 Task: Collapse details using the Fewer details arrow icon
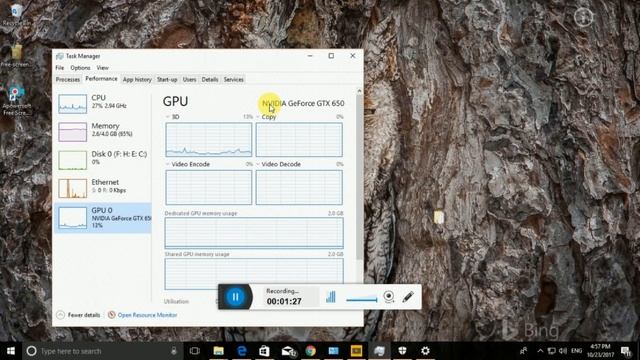[60, 315]
